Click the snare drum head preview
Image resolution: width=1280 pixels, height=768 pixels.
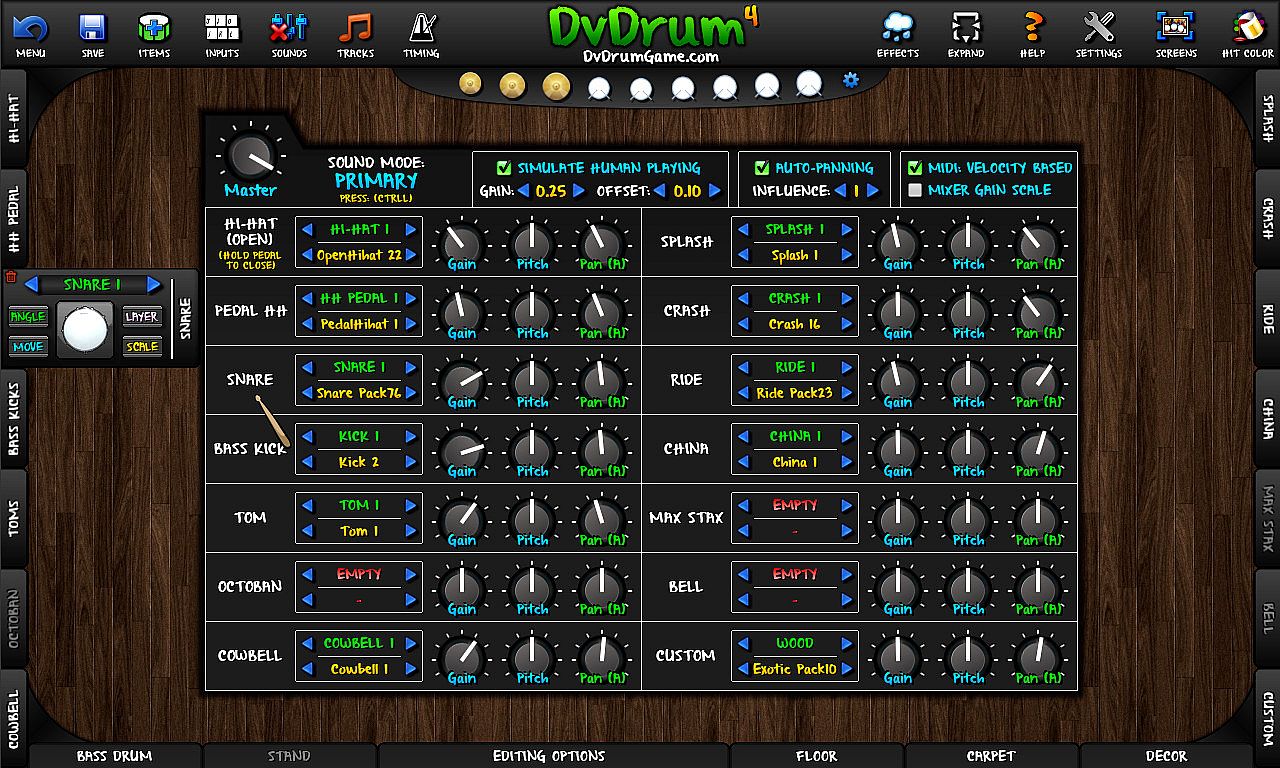83,330
